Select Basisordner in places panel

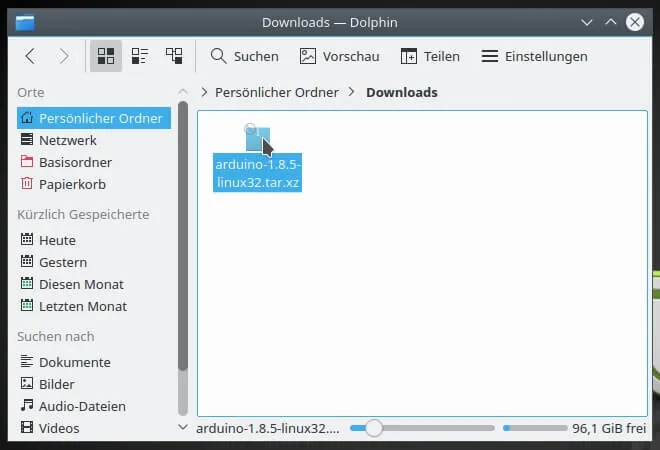click(75, 162)
